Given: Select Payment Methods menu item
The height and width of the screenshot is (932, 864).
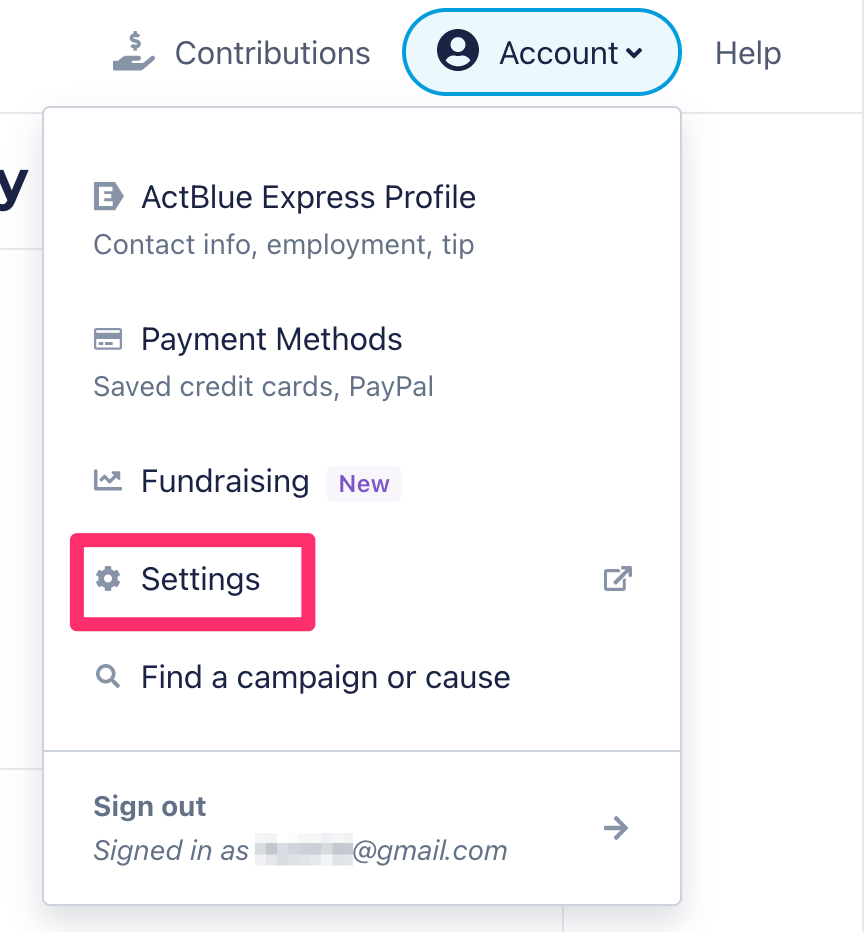Looking at the screenshot, I should coord(362,362).
